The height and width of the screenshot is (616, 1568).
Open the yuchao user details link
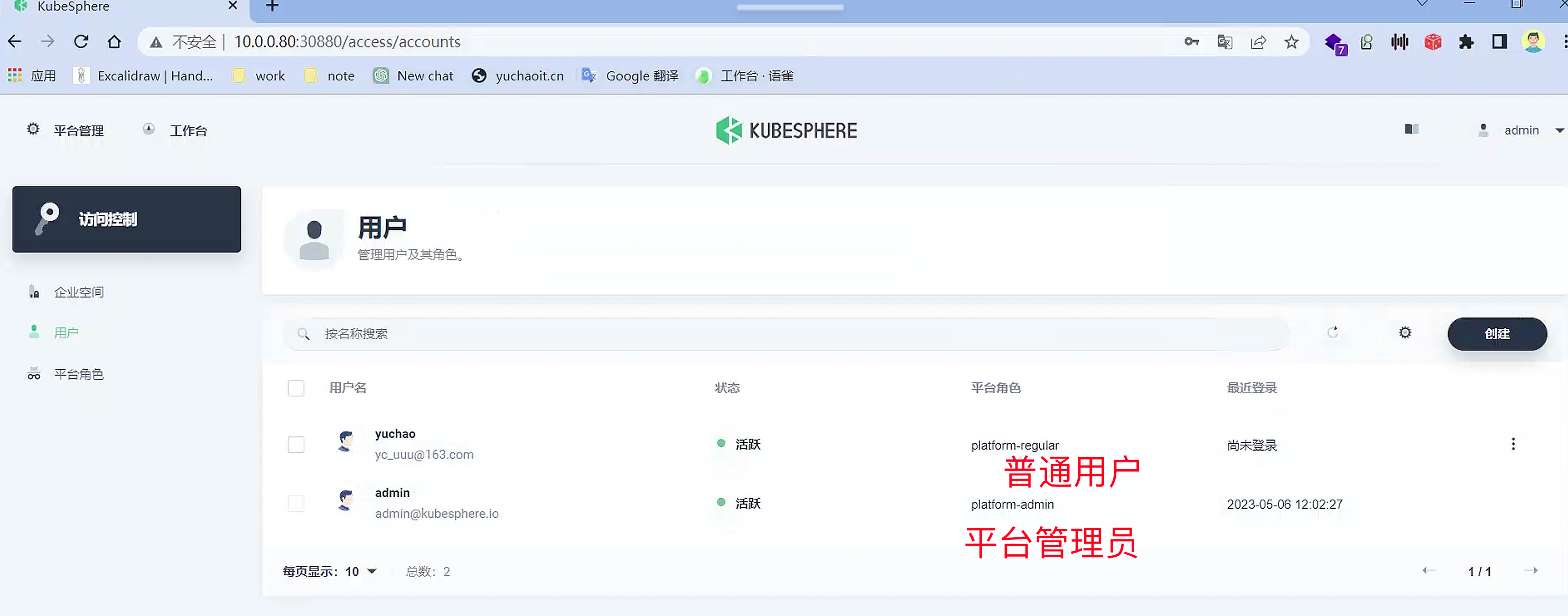click(x=395, y=433)
